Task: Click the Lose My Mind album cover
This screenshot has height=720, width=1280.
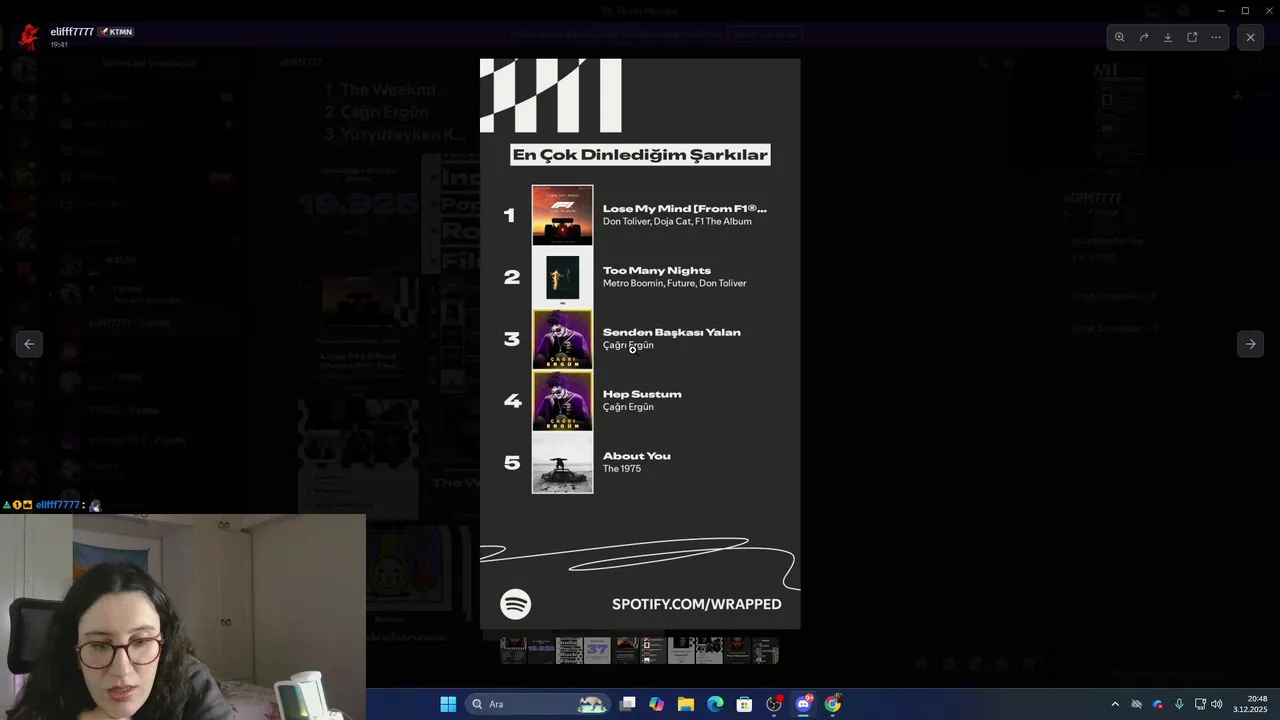Action: click(x=562, y=215)
